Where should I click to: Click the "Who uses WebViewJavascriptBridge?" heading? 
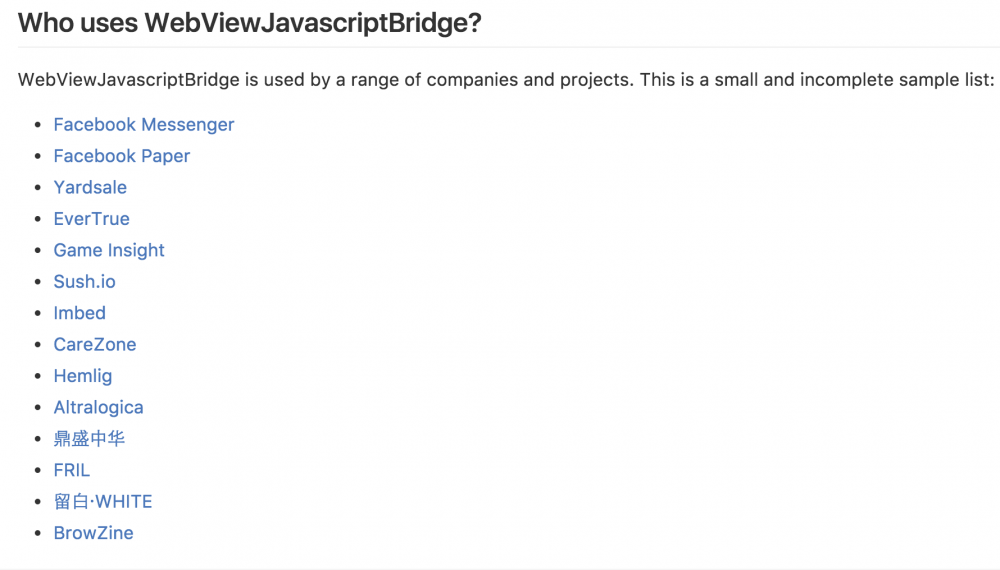[249, 24]
